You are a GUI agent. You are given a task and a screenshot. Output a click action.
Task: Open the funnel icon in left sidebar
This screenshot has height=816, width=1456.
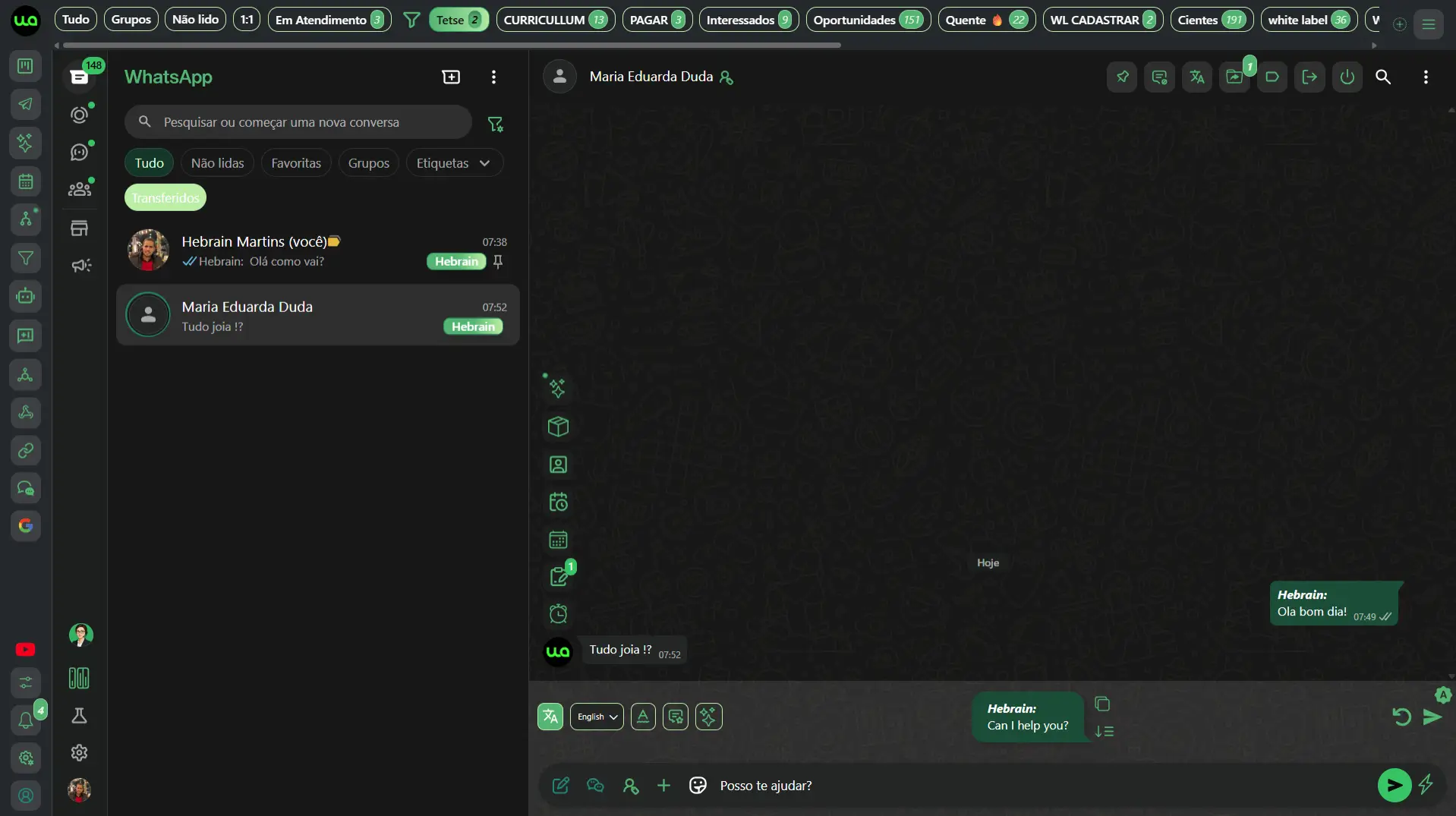pyautogui.click(x=26, y=258)
